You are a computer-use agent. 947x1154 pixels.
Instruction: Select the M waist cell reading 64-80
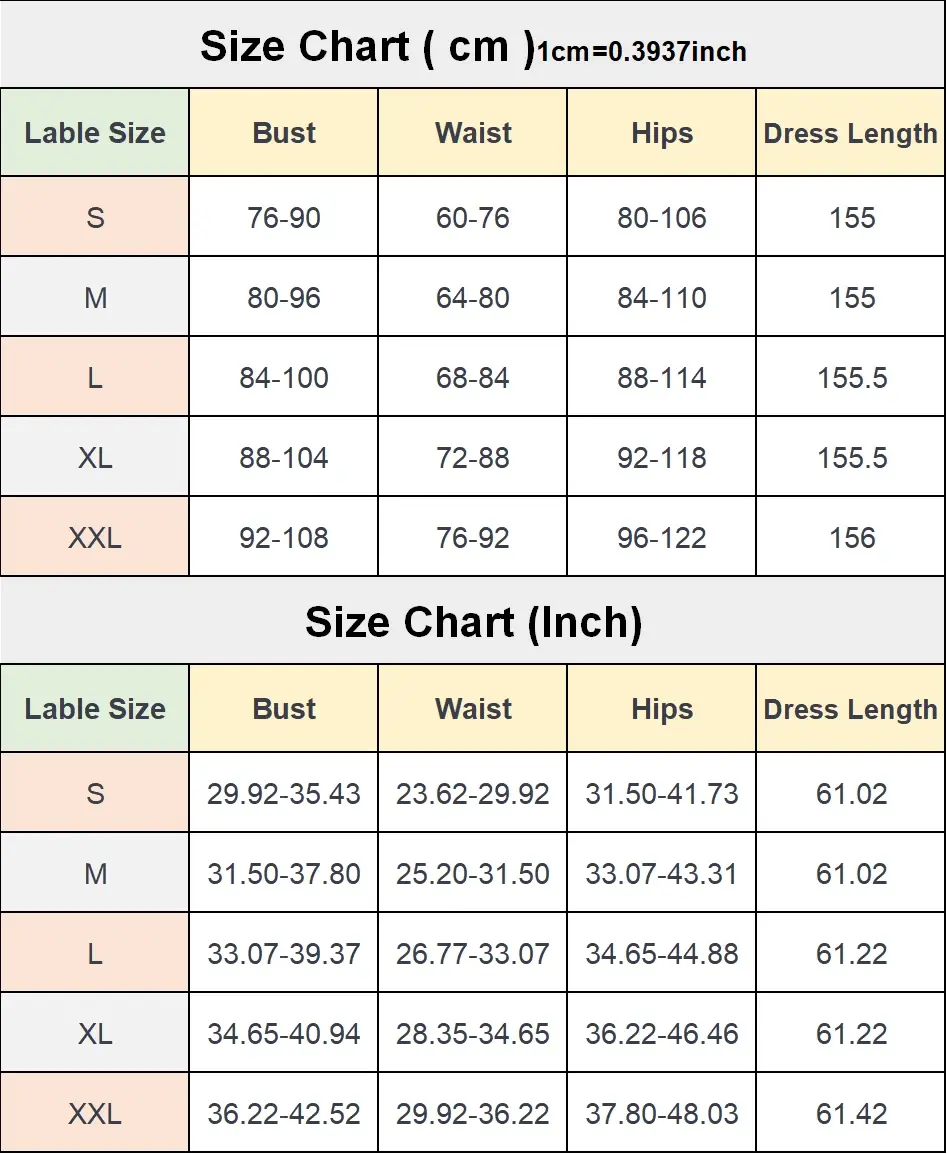pos(473,298)
